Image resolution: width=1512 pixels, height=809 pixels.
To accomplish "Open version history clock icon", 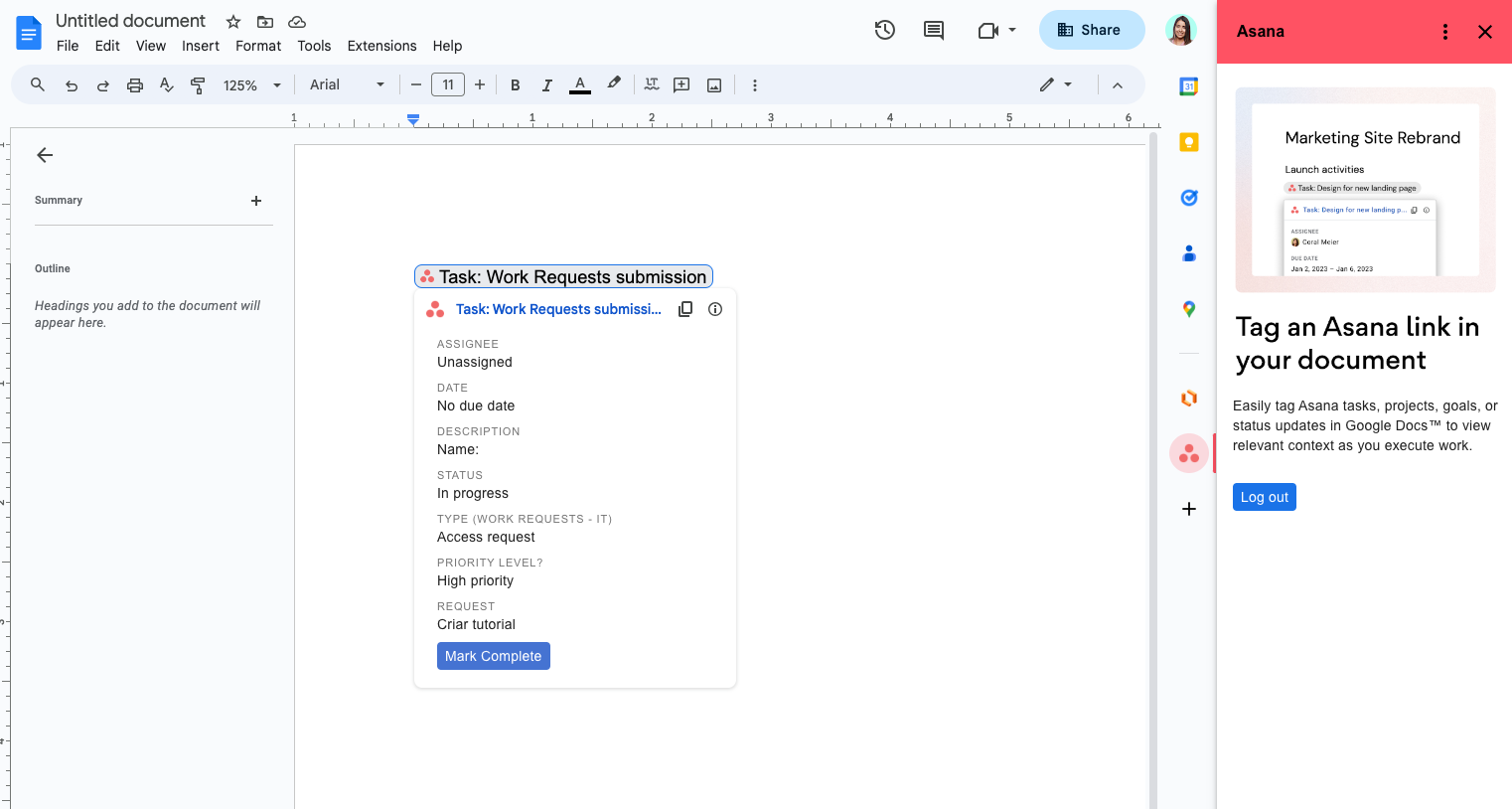I will [x=885, y=30].
